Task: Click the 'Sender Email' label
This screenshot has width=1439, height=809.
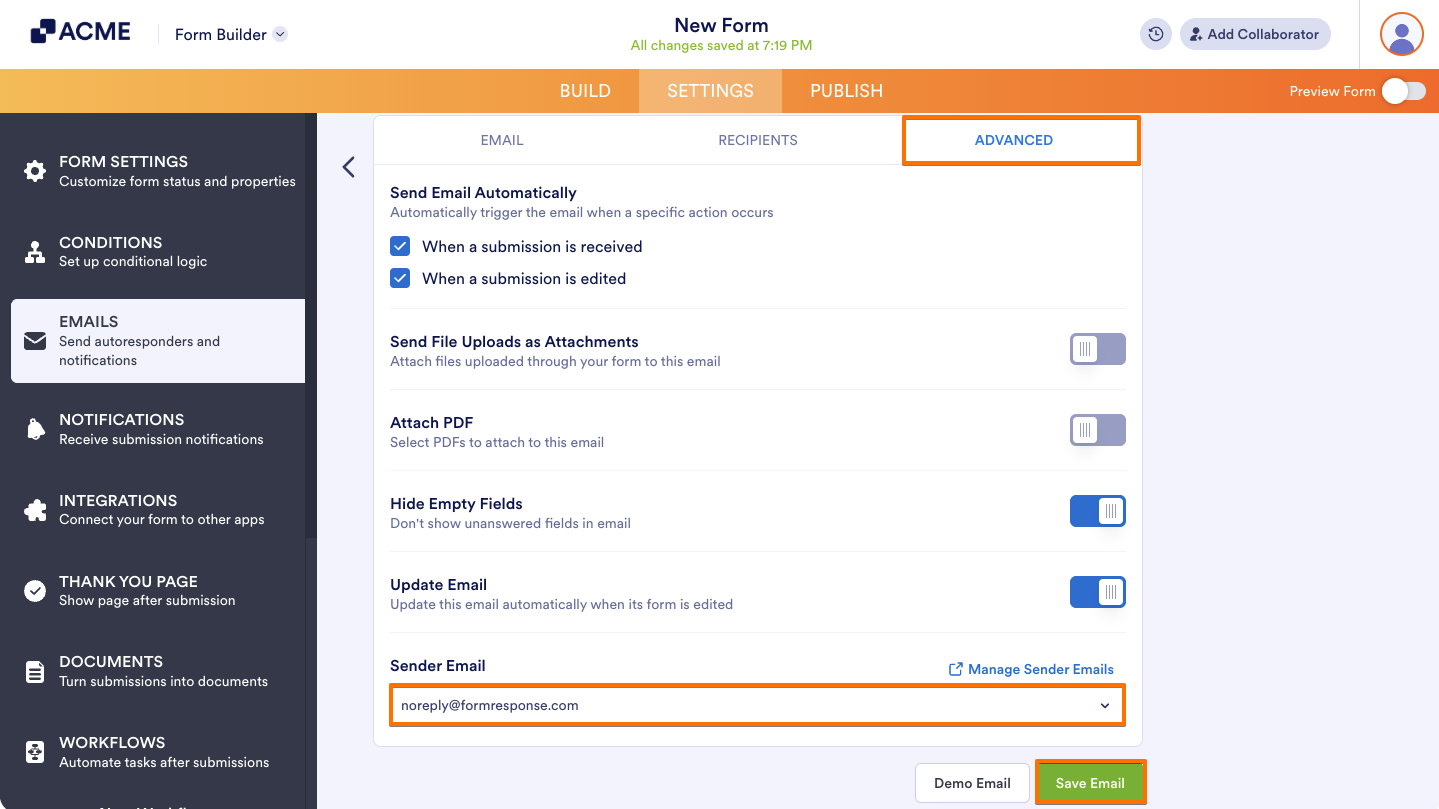Action: click(438, 665)
